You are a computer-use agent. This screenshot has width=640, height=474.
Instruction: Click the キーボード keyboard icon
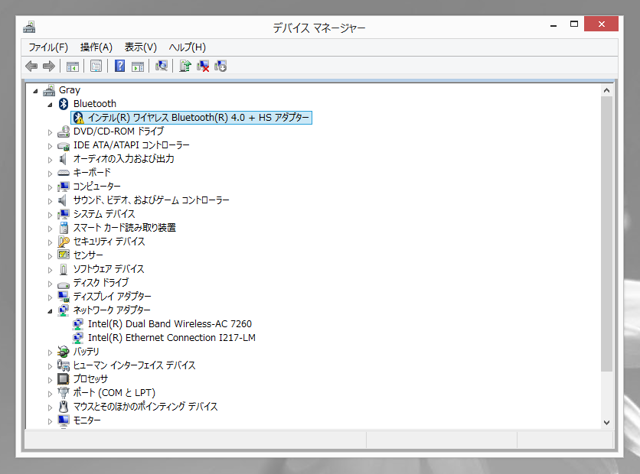point(63,173)
